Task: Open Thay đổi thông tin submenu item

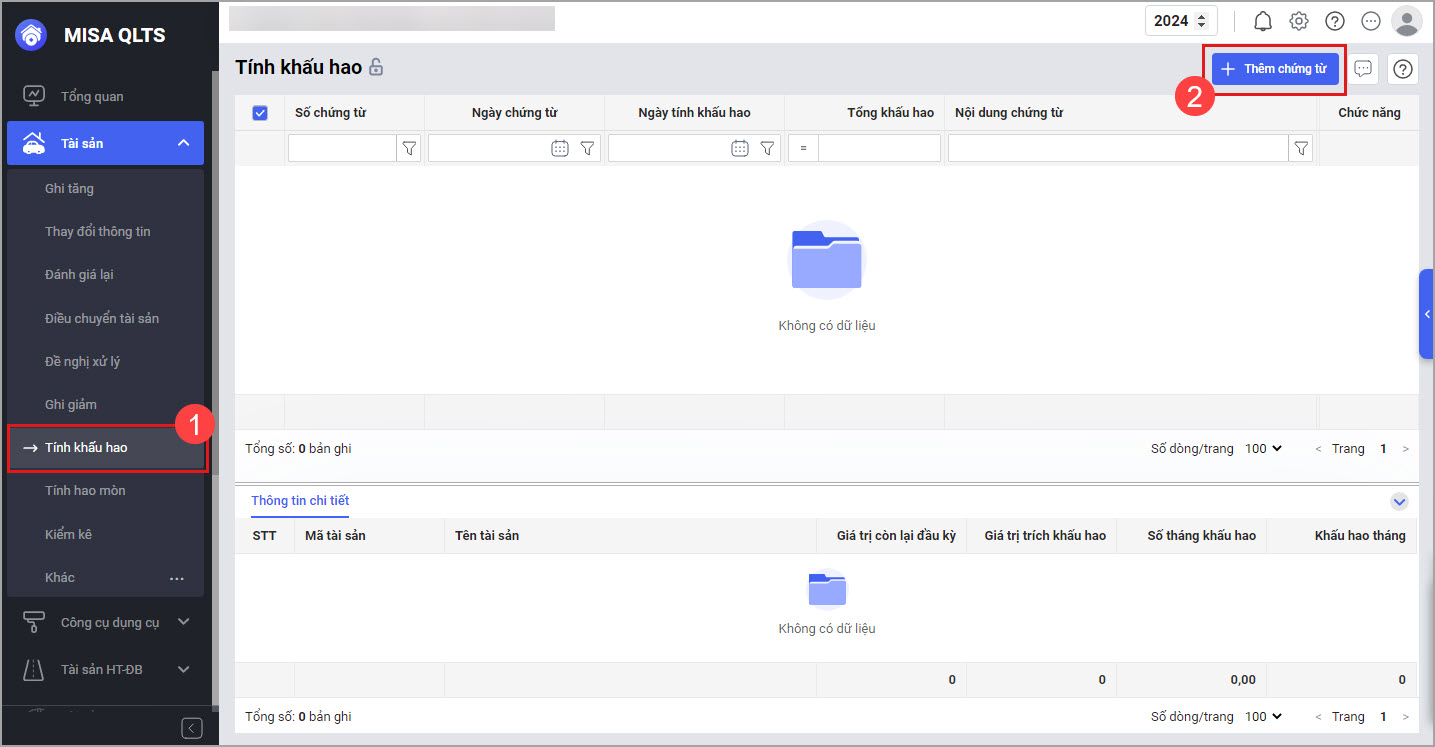Action: (x=105, y=231)
